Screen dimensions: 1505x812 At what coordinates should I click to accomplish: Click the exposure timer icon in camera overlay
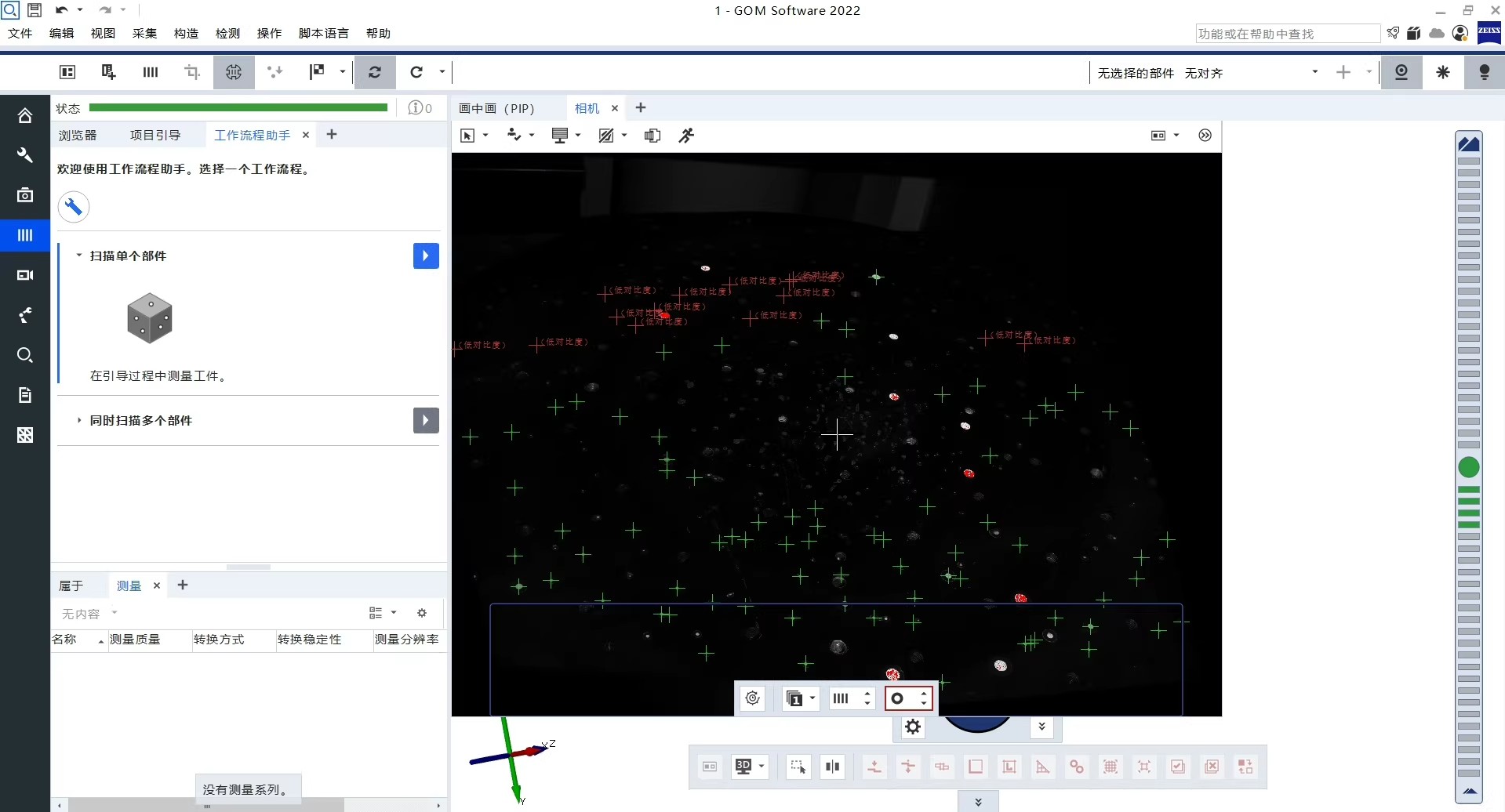(x=753, y=698)
